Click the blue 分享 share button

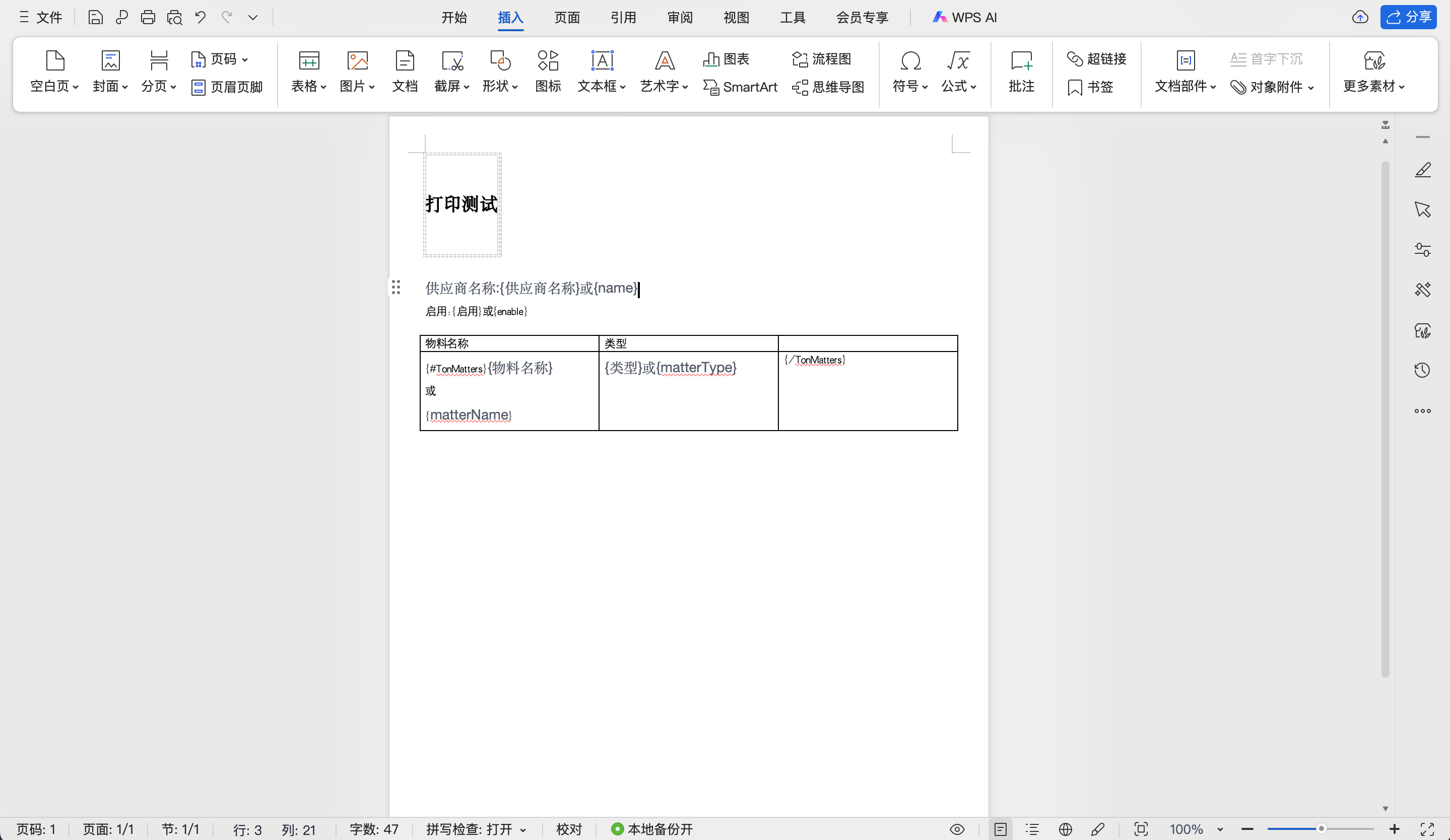click(1408, 17)
